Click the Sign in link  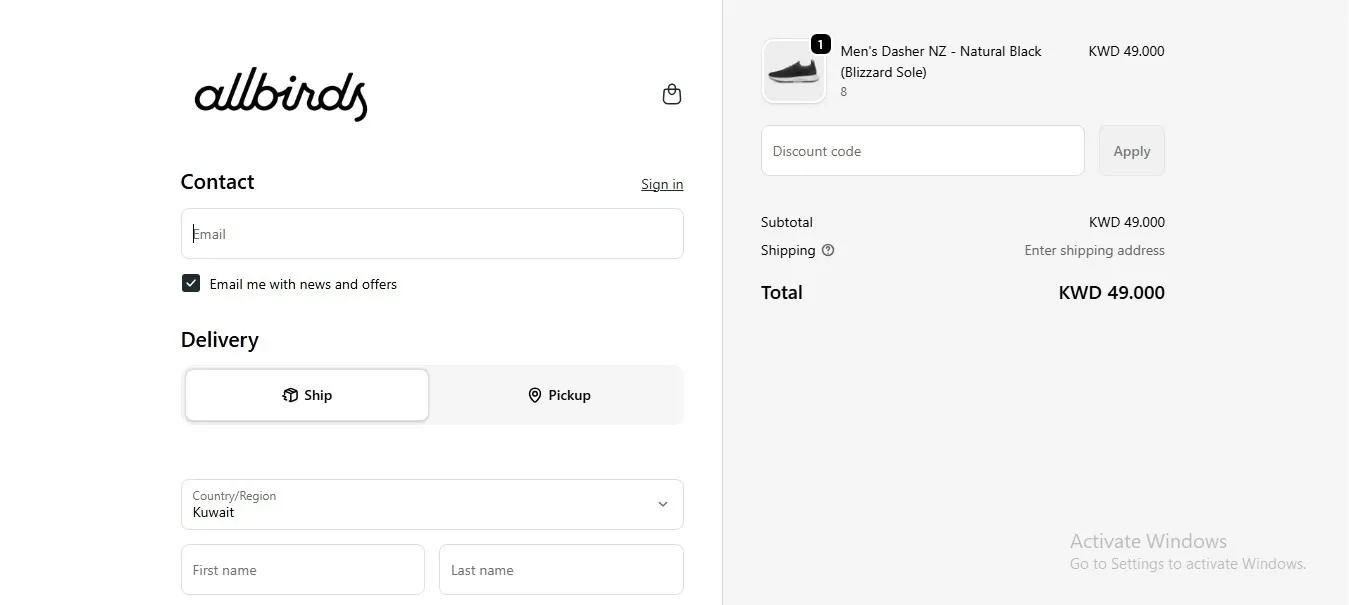pyautogui.click(x=662, y=184)
